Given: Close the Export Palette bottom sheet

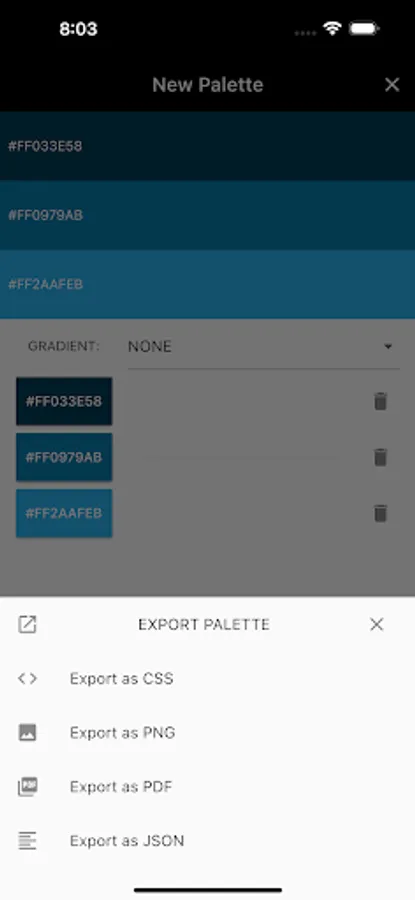Looking at the screenshot, I should (x=377, y=624).
